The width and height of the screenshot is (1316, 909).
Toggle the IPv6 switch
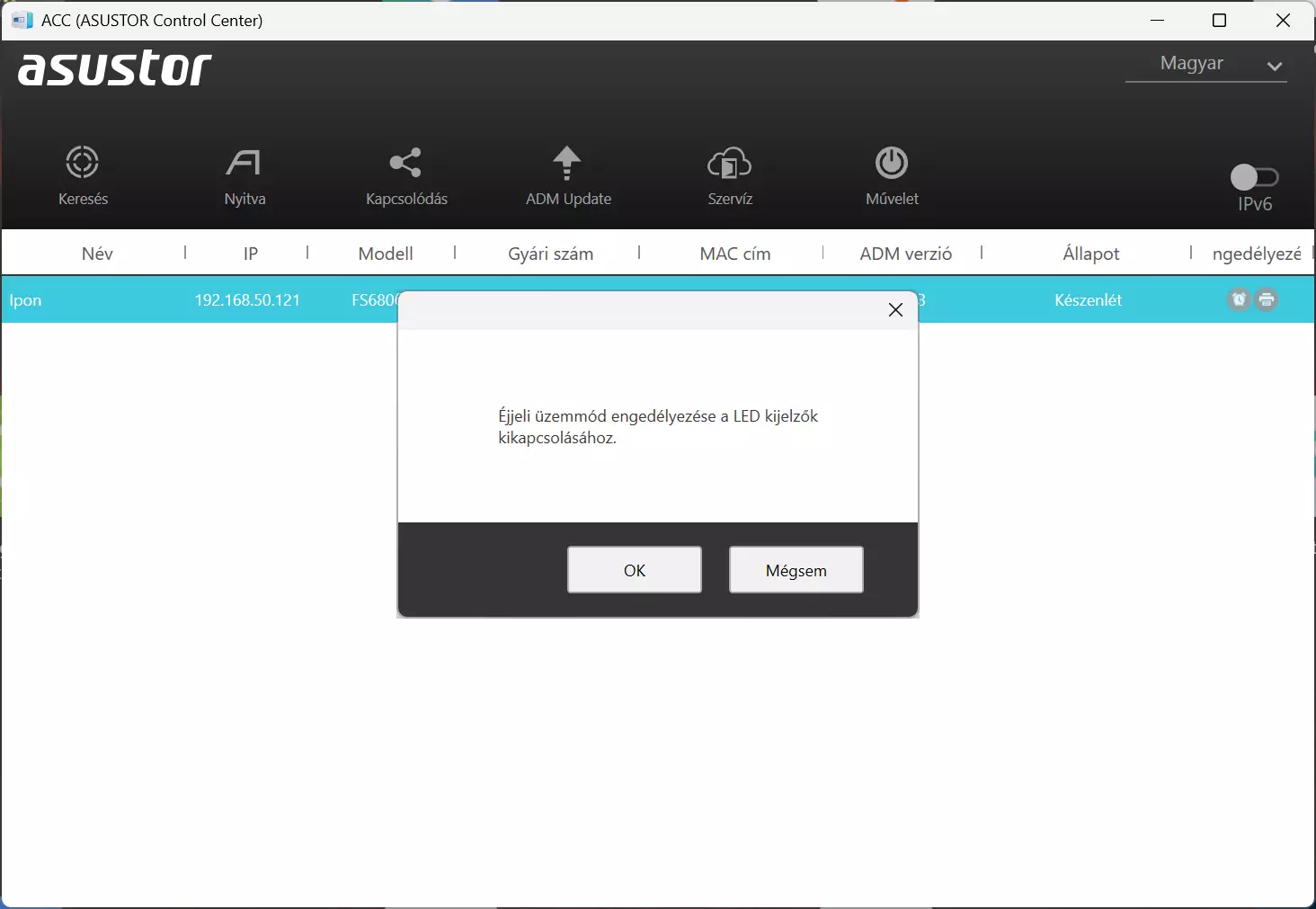point(1254,177)
